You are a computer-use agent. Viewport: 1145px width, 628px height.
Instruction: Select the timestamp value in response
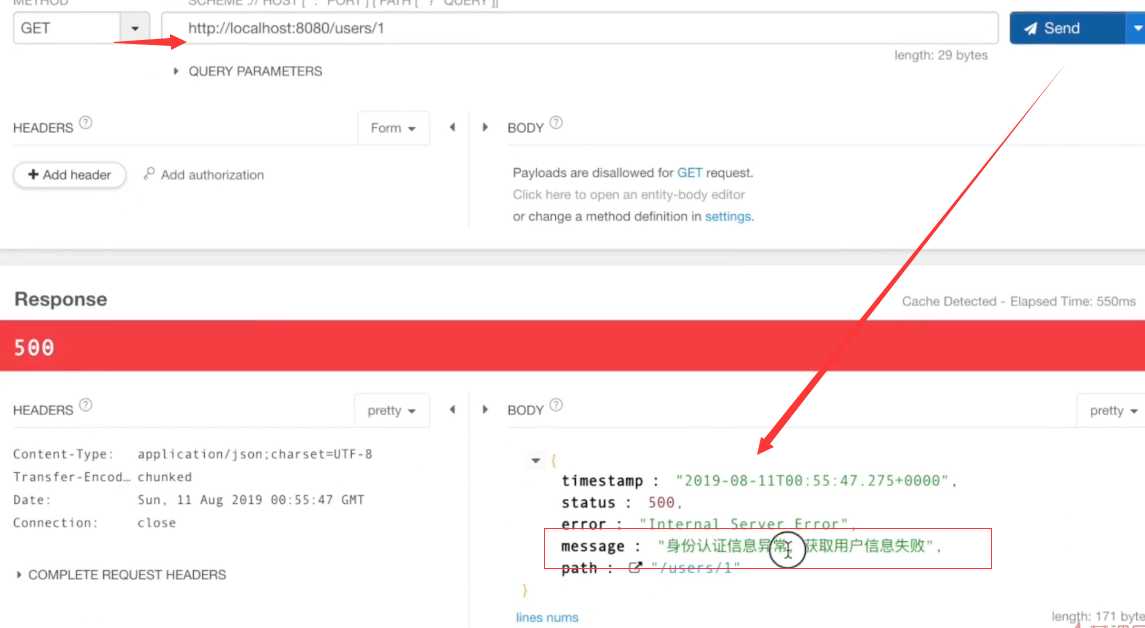(812, 480)
